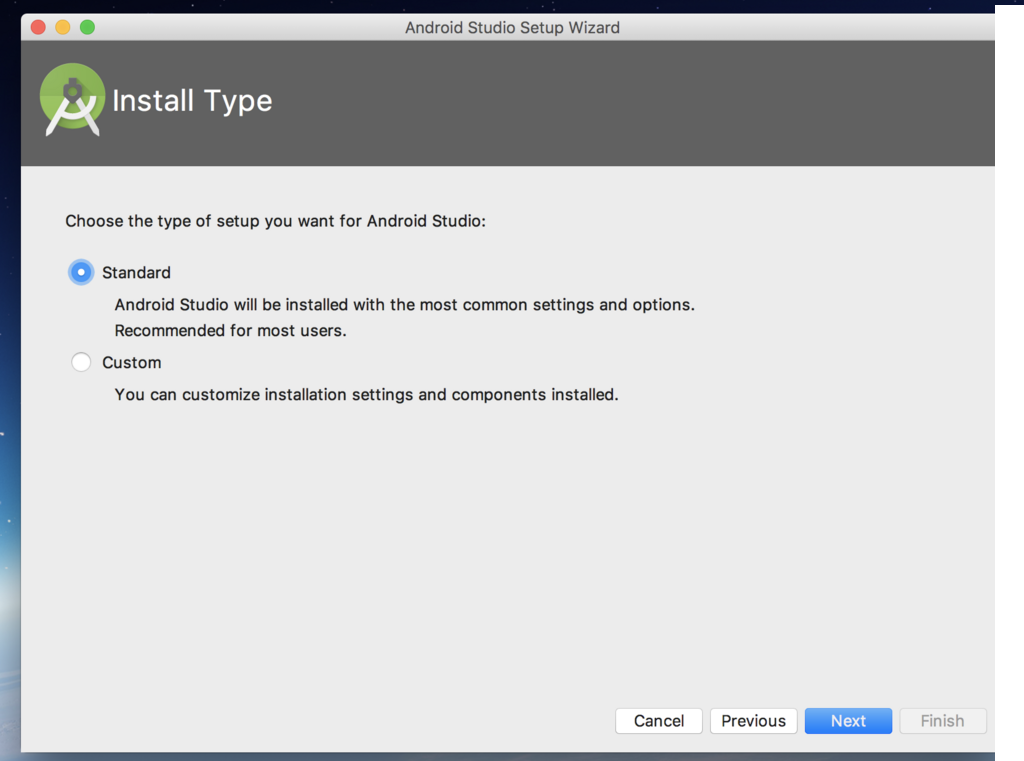Image resolution: width=1024 pixels, height=761 pixels.
Task: Choose the Custom radio button
Action: (81, 362)
